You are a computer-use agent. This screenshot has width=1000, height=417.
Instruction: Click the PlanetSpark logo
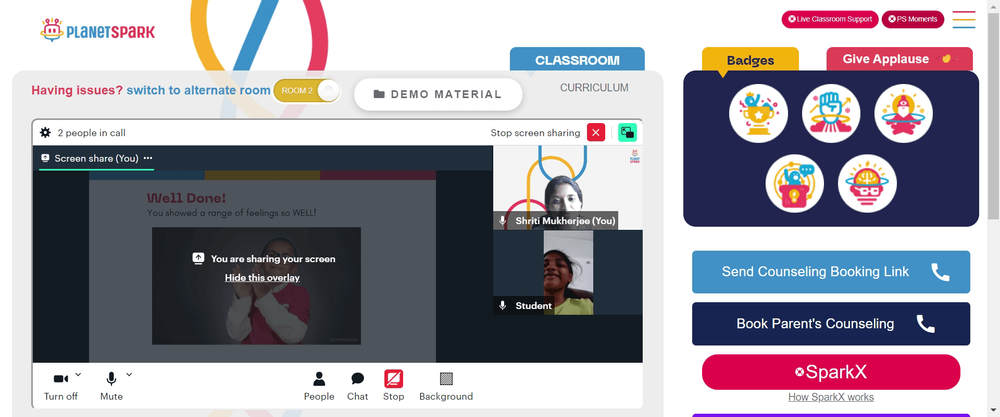click(98, 30)
